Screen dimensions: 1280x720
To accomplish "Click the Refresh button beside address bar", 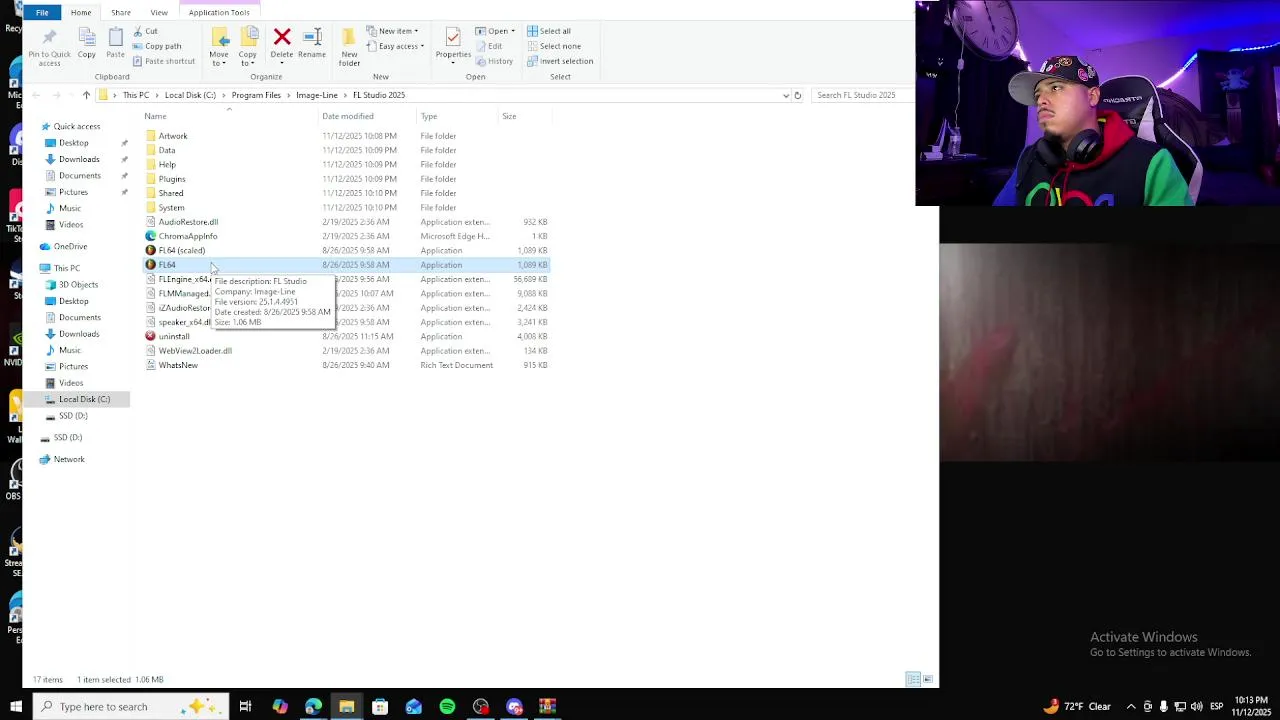I will (797, 95).
